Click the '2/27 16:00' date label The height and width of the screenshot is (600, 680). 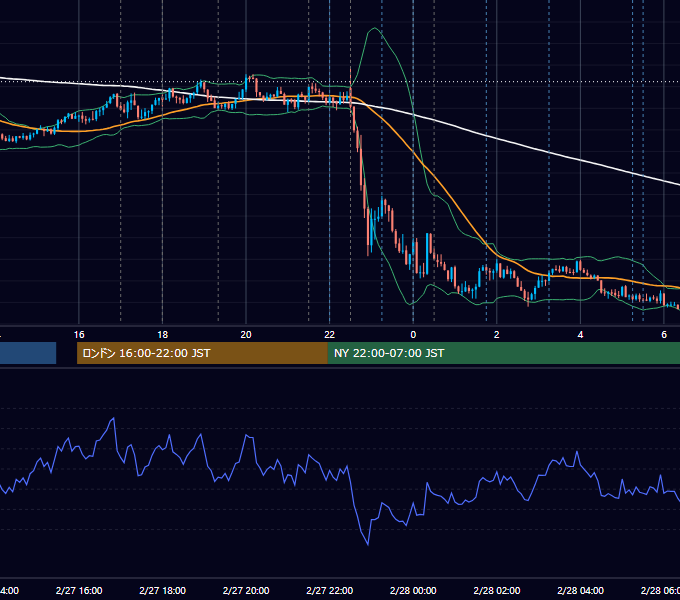pyautogui.click(x=79, y=590)
